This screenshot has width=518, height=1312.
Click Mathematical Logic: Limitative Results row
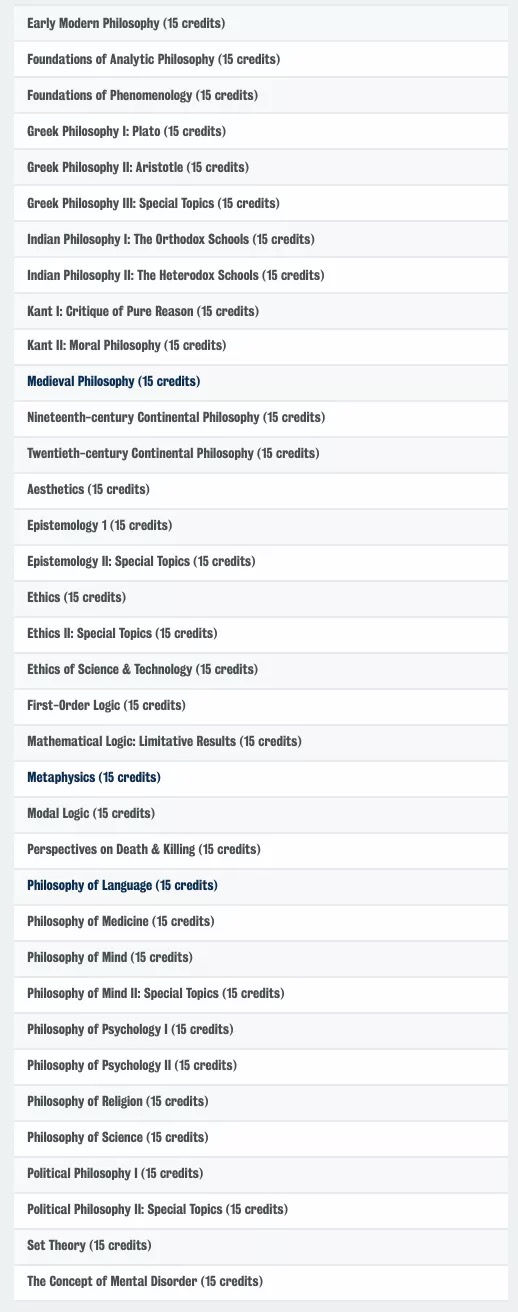[x=260, y=741]
